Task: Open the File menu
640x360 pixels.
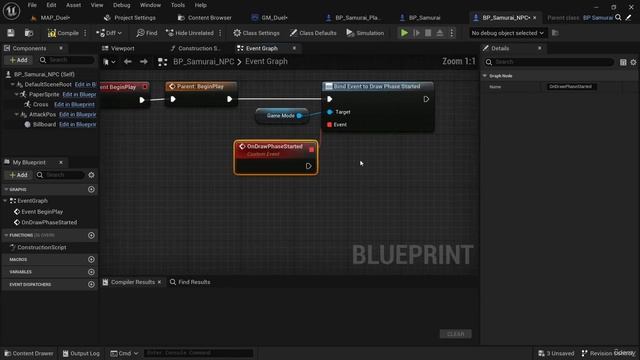Action: coord(32,5)
